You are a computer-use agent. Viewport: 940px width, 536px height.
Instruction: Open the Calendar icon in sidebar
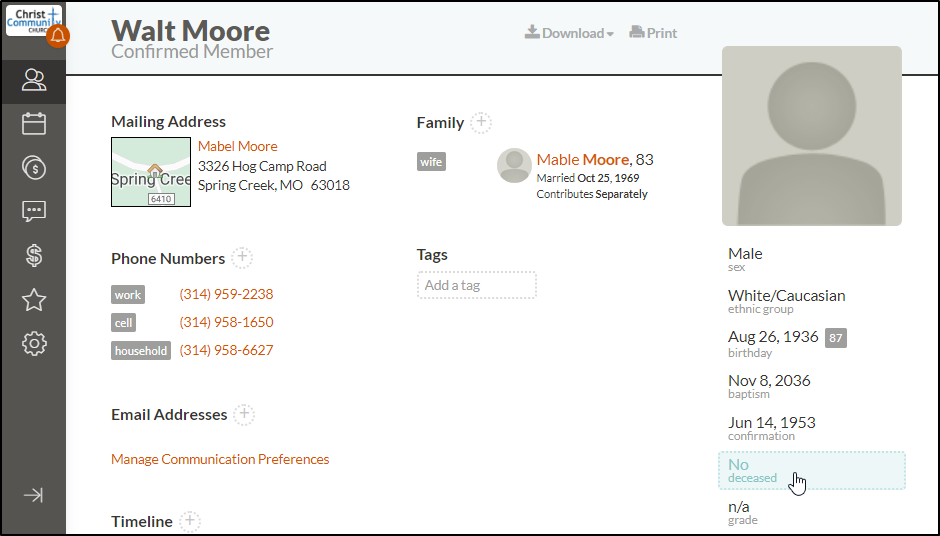(33, 124)
